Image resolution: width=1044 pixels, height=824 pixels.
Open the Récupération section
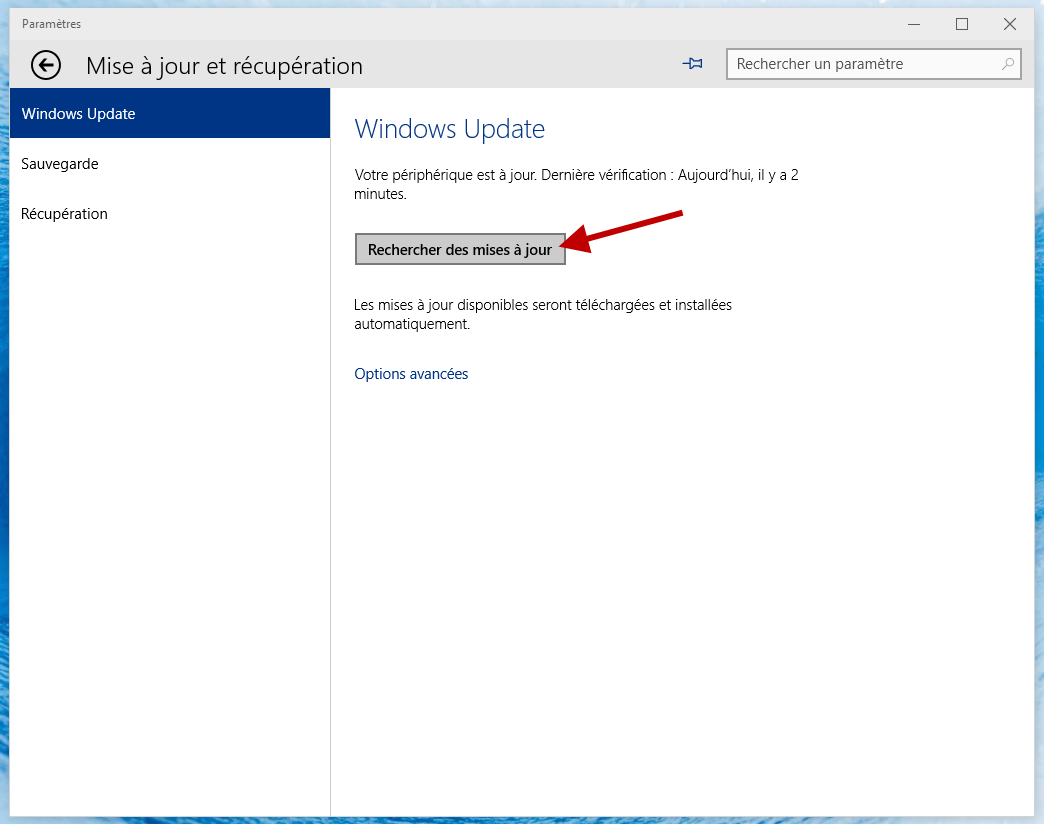170,214
